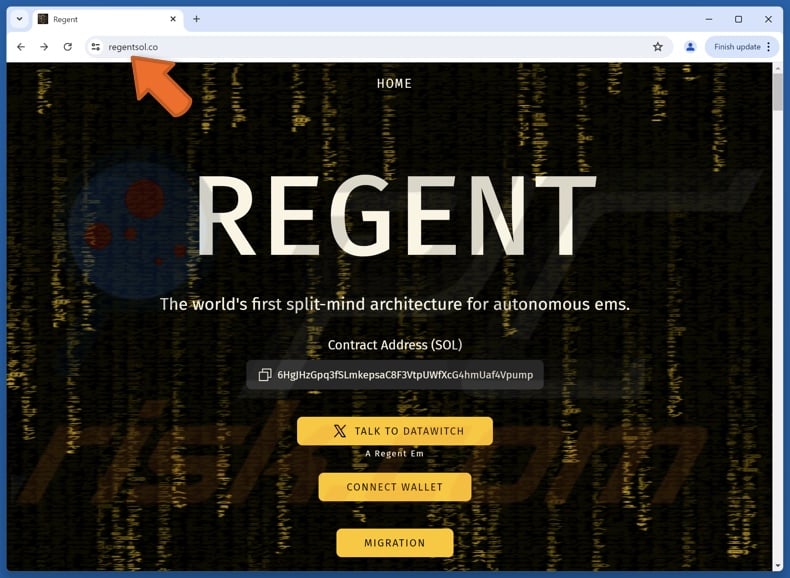Click the Finish update button
790x578 pixels.
coord(737,47)
